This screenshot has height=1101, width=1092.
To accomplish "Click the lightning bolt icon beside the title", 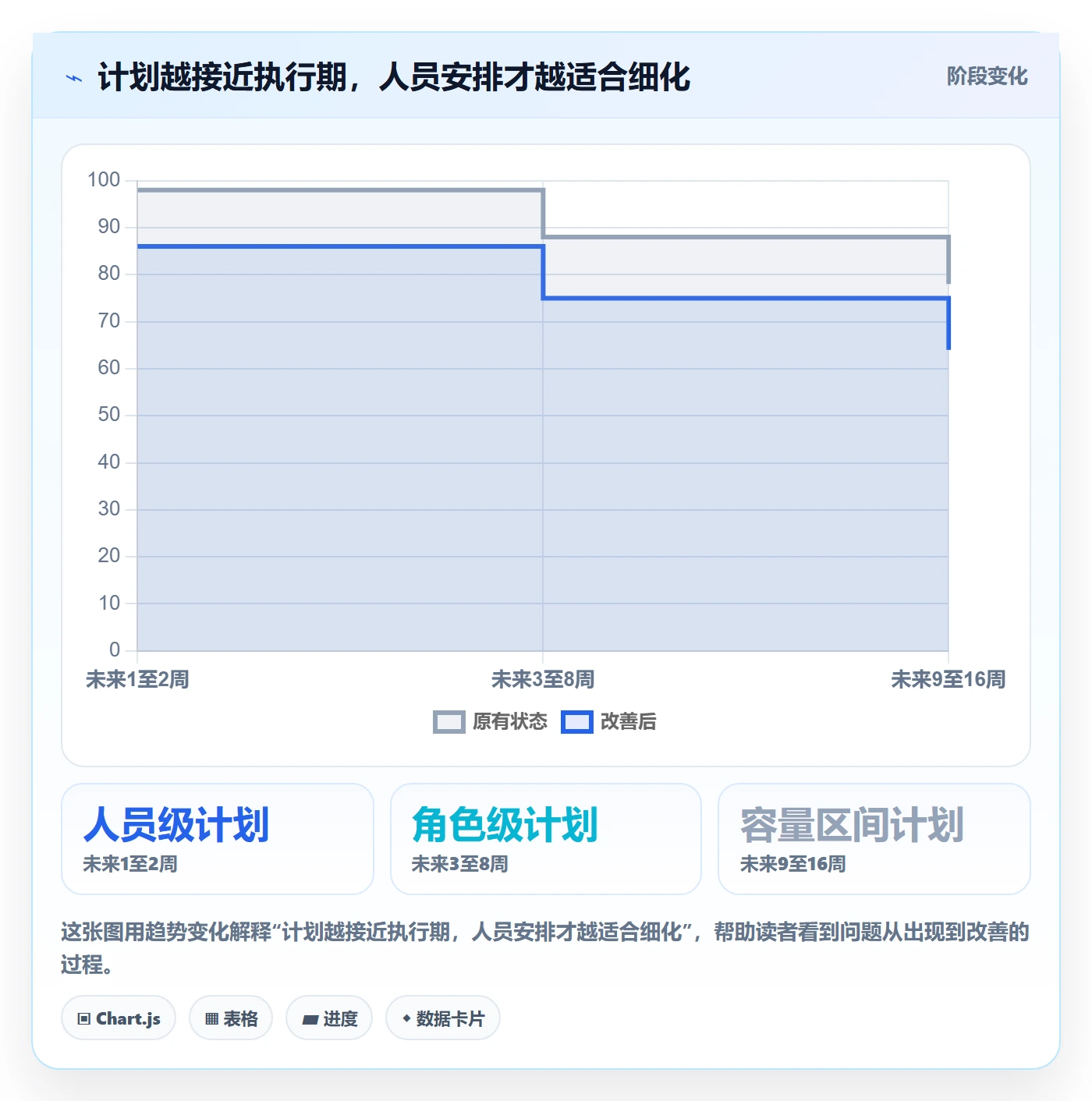I will pos(74,78).
